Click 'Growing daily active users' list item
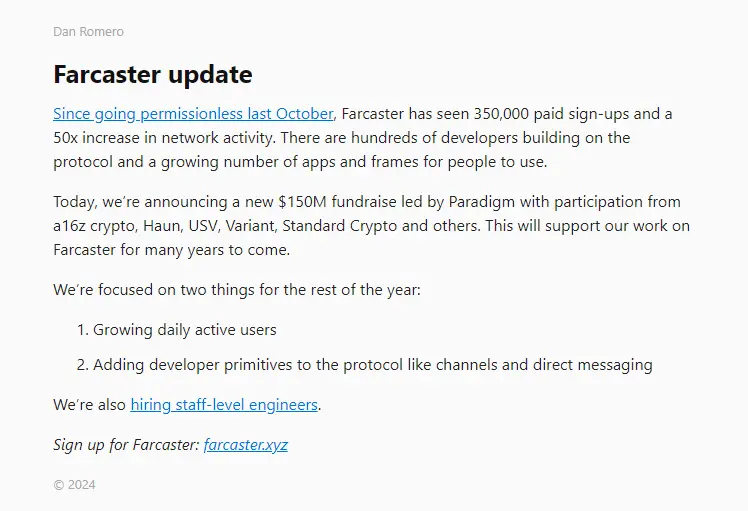 [x=184, y=329]
